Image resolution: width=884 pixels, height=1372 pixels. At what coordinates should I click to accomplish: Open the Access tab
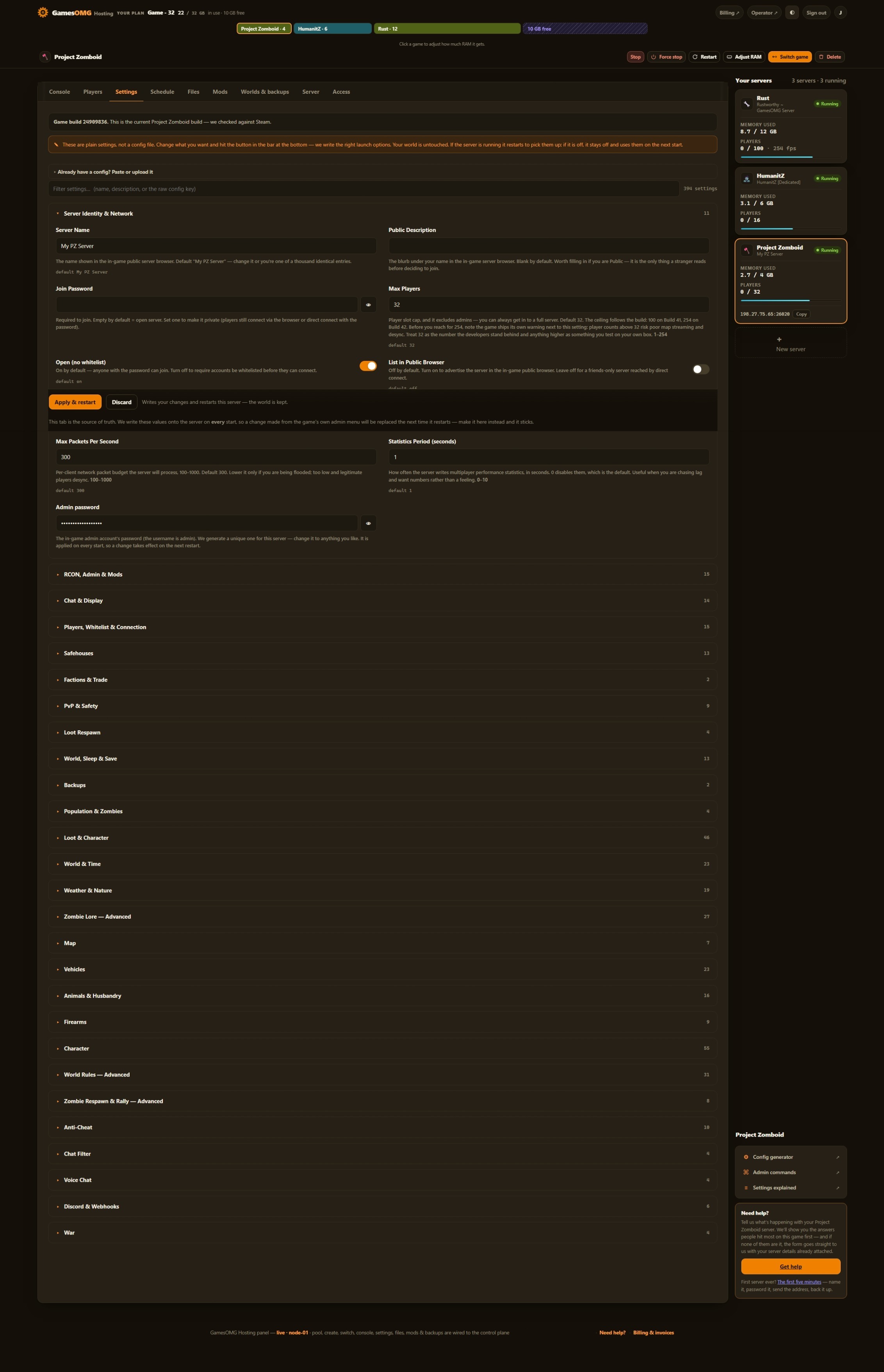tap(341, 92)
